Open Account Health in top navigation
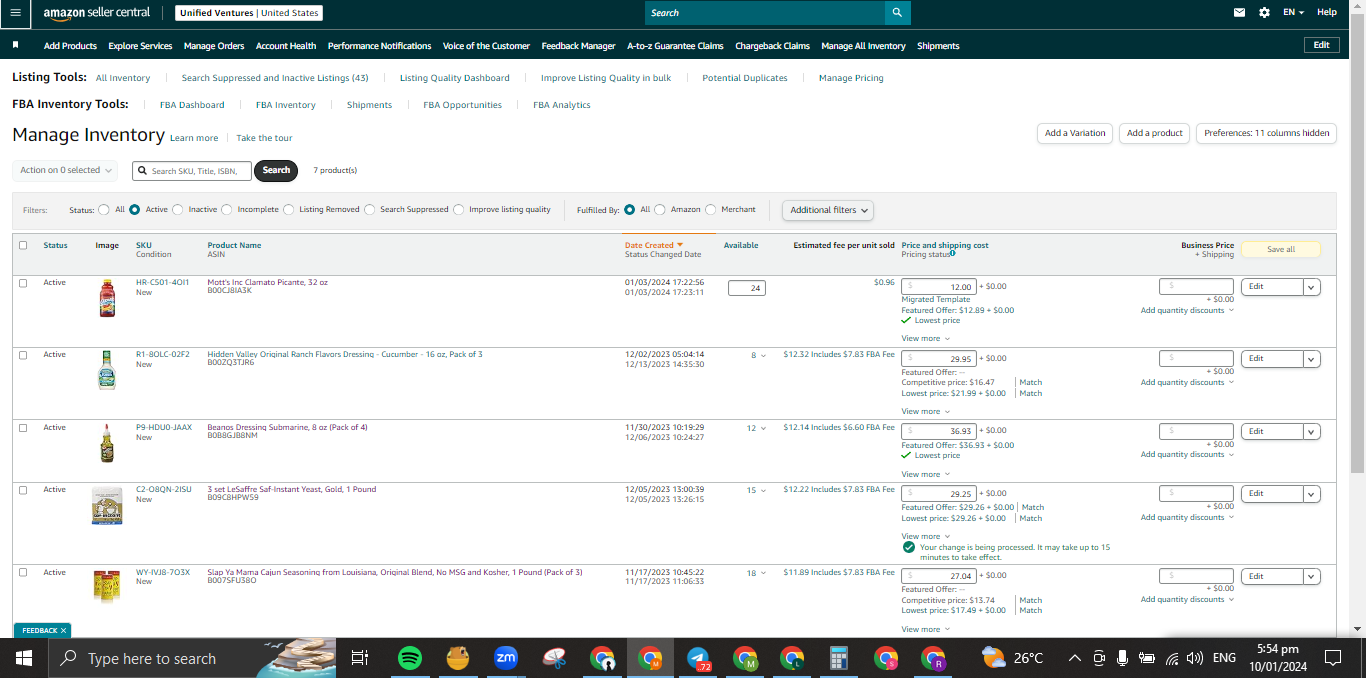 pos(286,46)
